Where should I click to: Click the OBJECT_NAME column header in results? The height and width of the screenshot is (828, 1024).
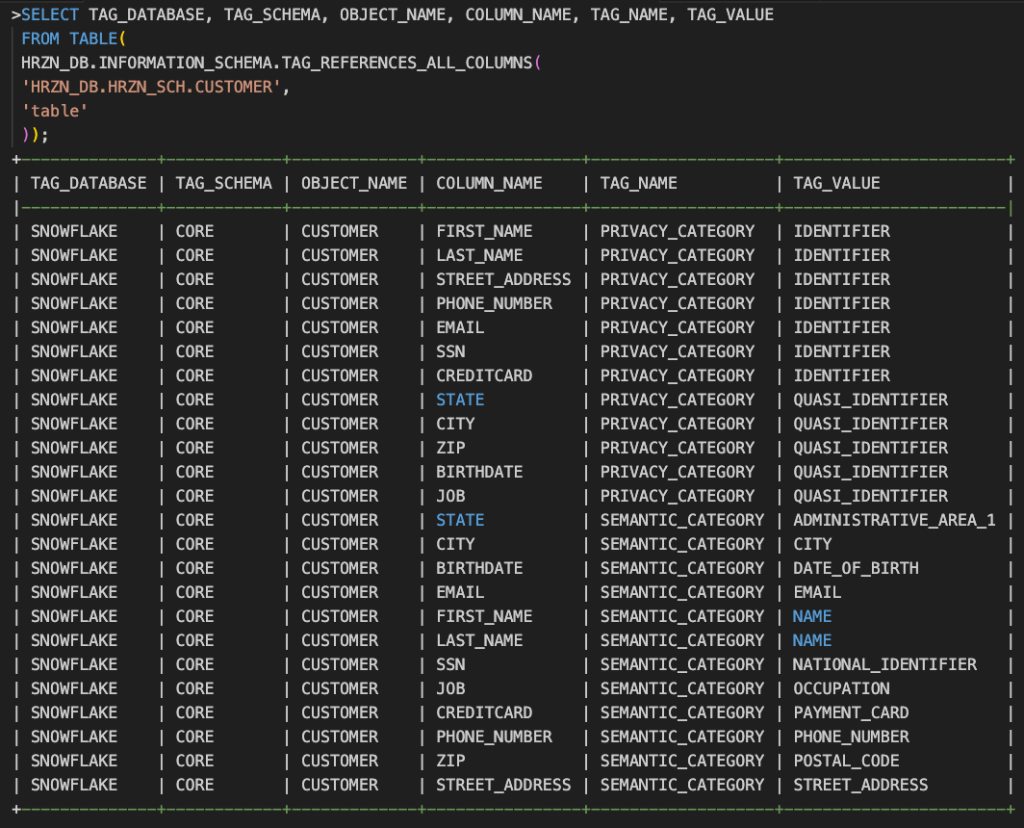354,183
